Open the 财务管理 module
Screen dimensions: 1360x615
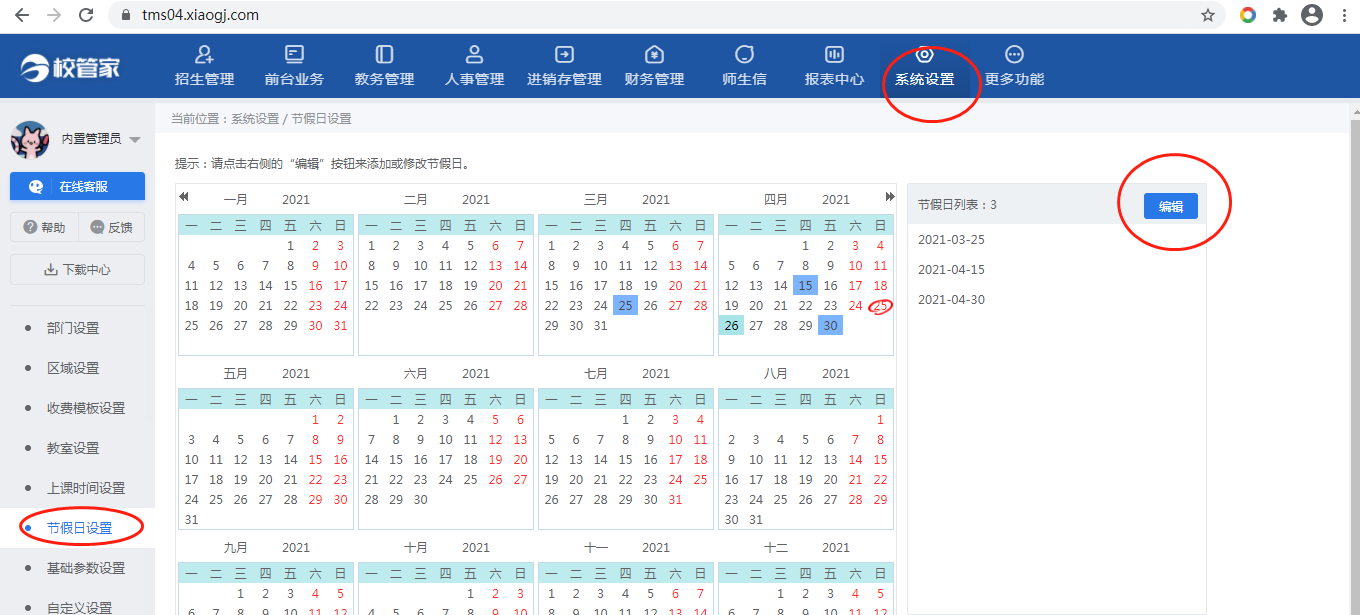pos(654,66)
